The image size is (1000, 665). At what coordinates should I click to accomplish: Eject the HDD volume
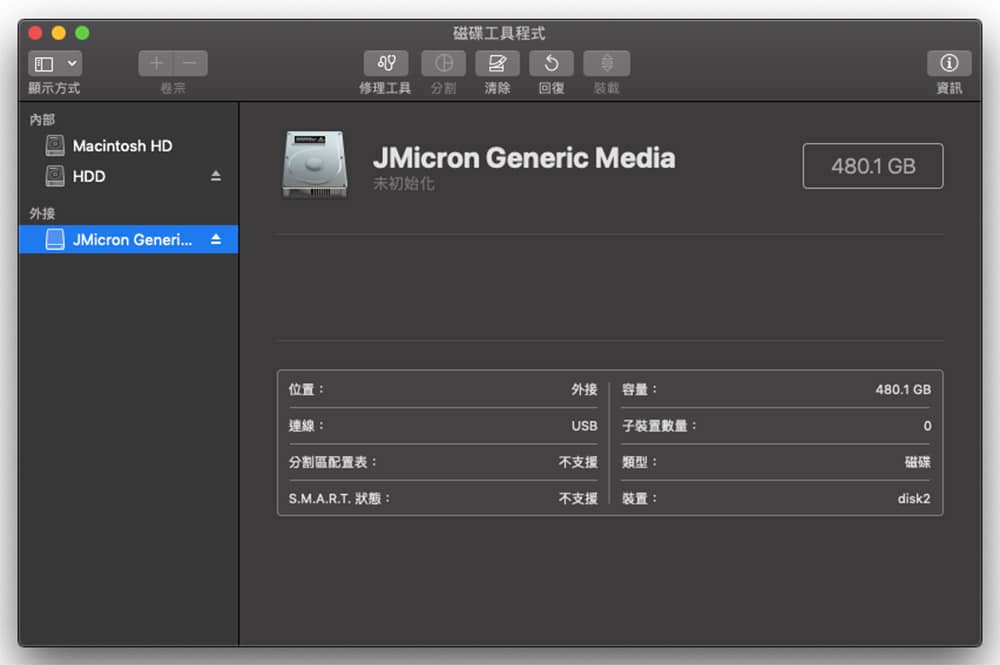(216, 176)
